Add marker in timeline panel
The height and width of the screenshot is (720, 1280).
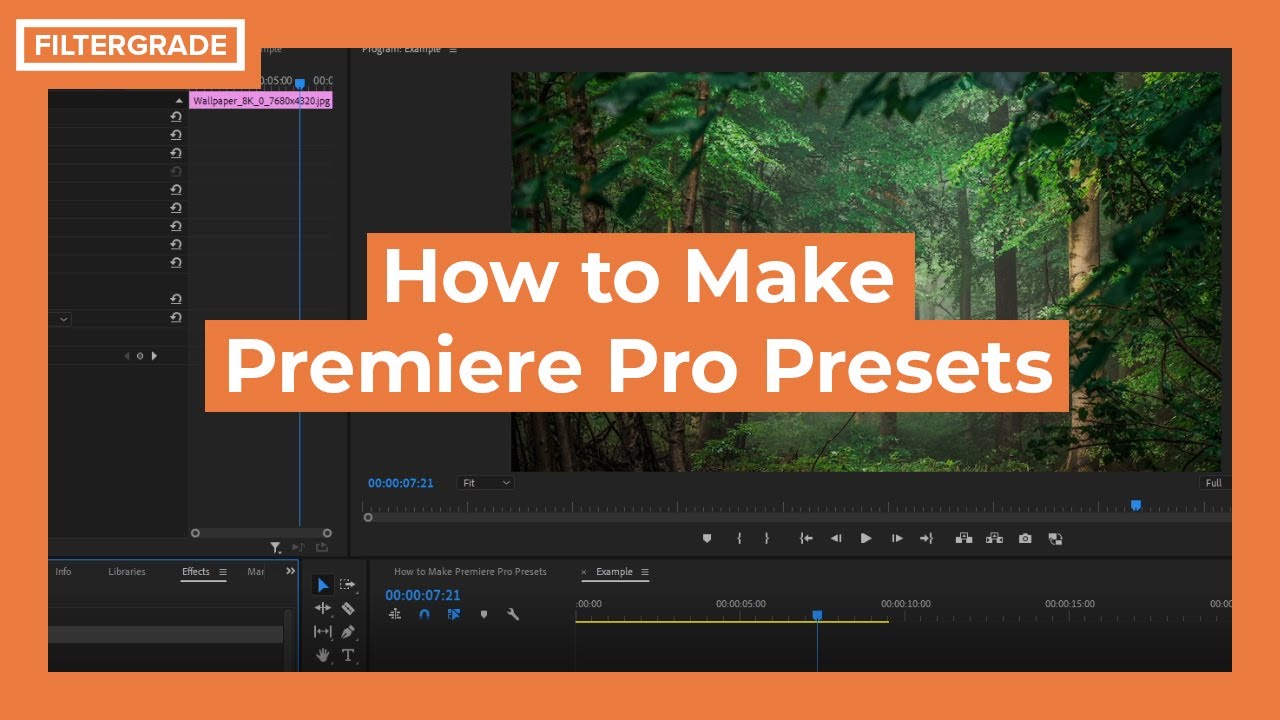pyautogui.click(x=484, y=614)
